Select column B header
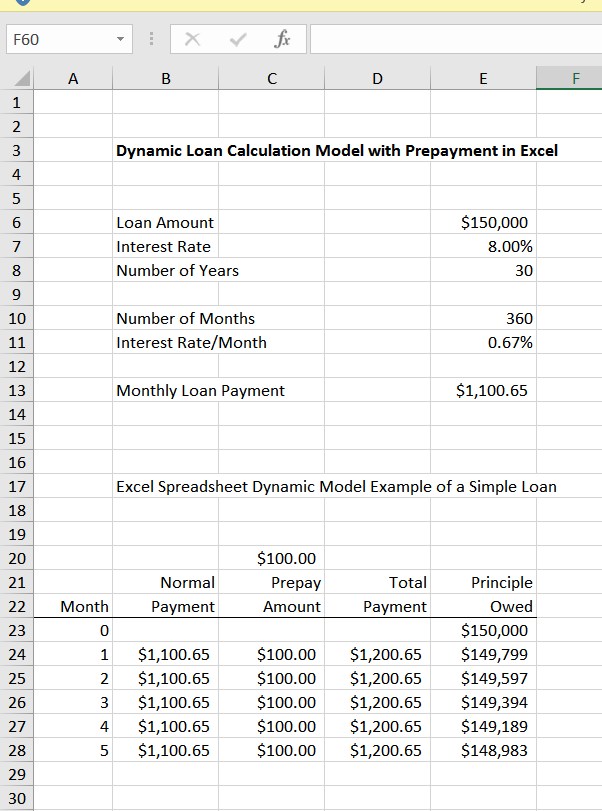602x811 pixels. pyautogui.click(x=165, y=79)
